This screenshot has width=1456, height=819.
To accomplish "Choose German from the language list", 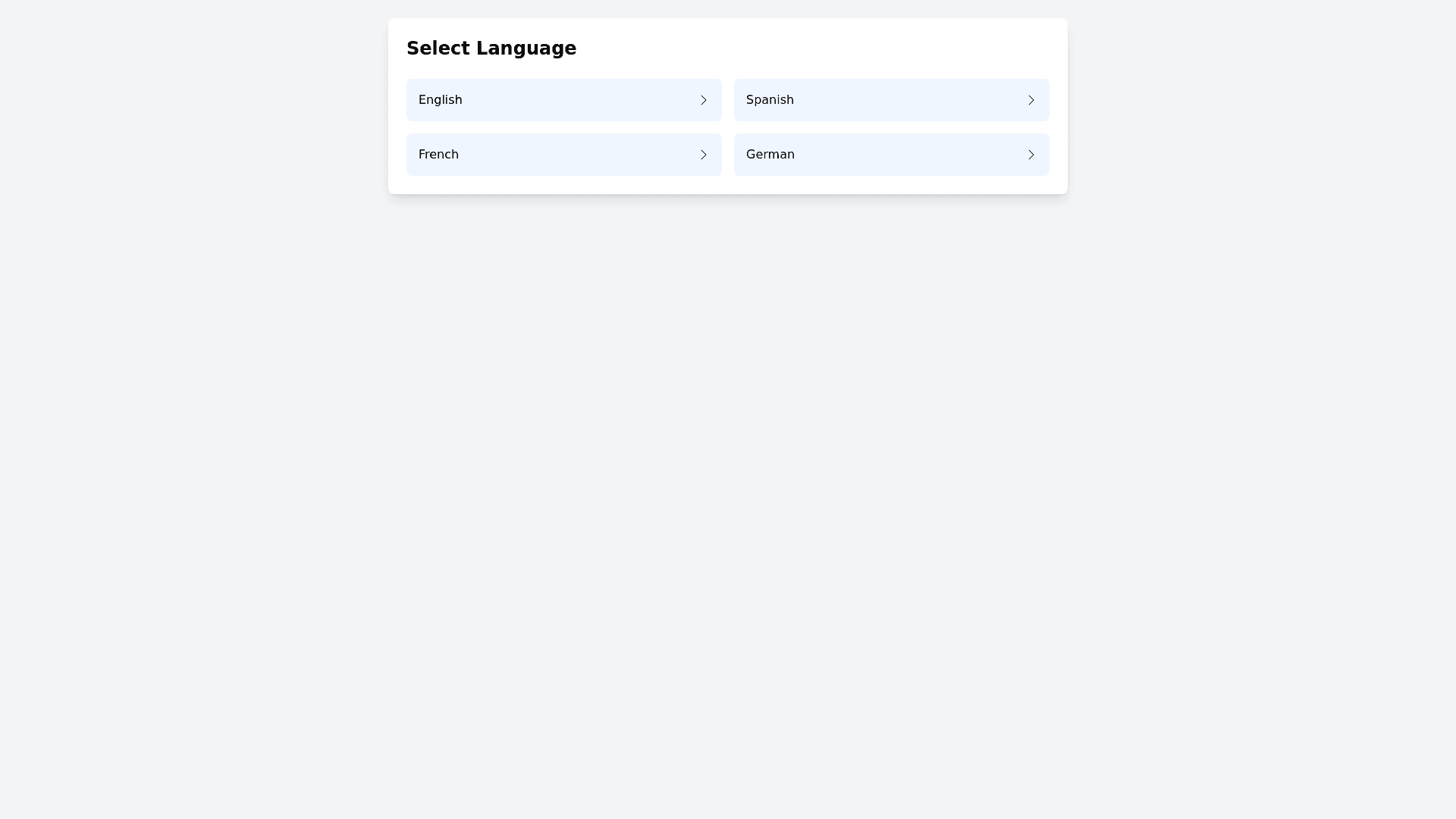I will click(891, 154).
